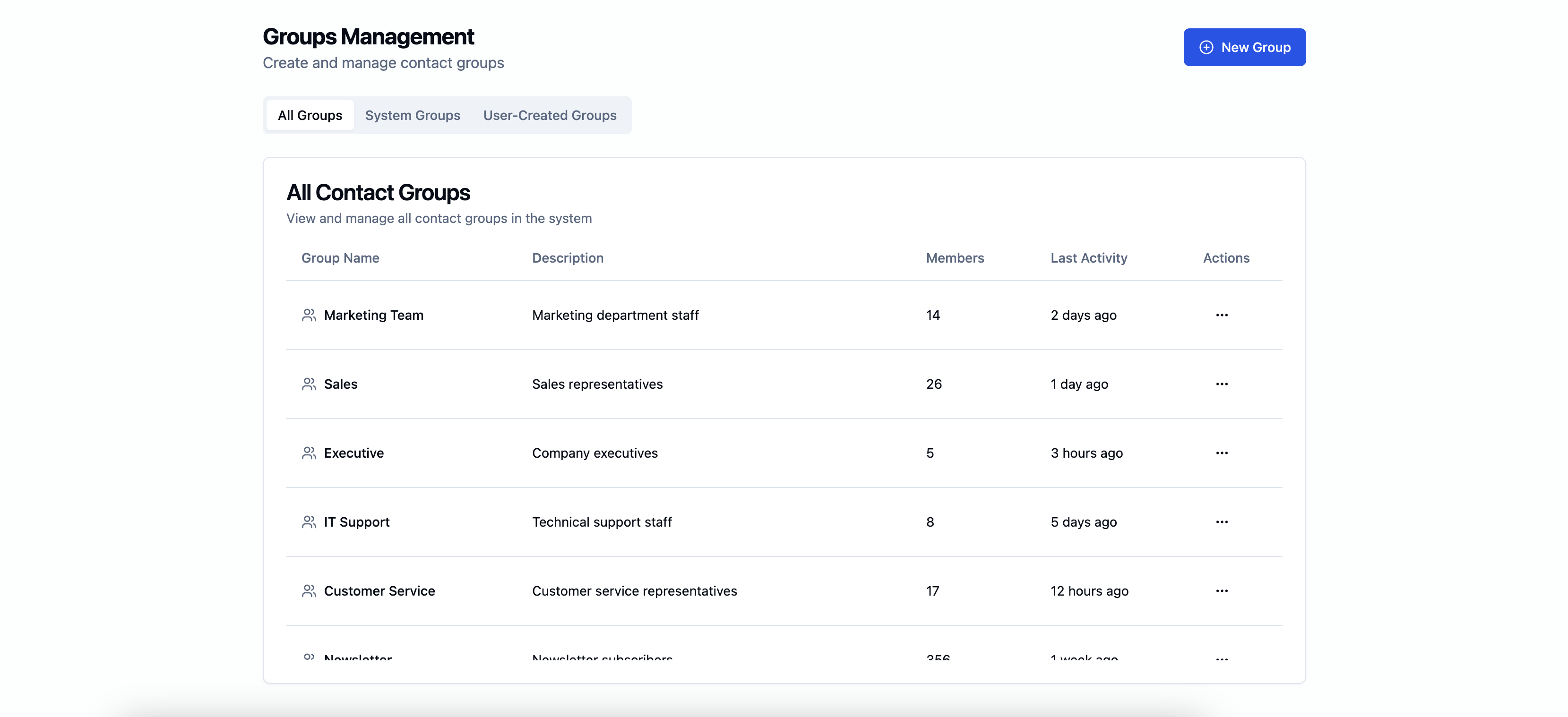Open actions menu for Marketing Team
This screenshot has height=717, width=1568.
tap(1221, 315)
